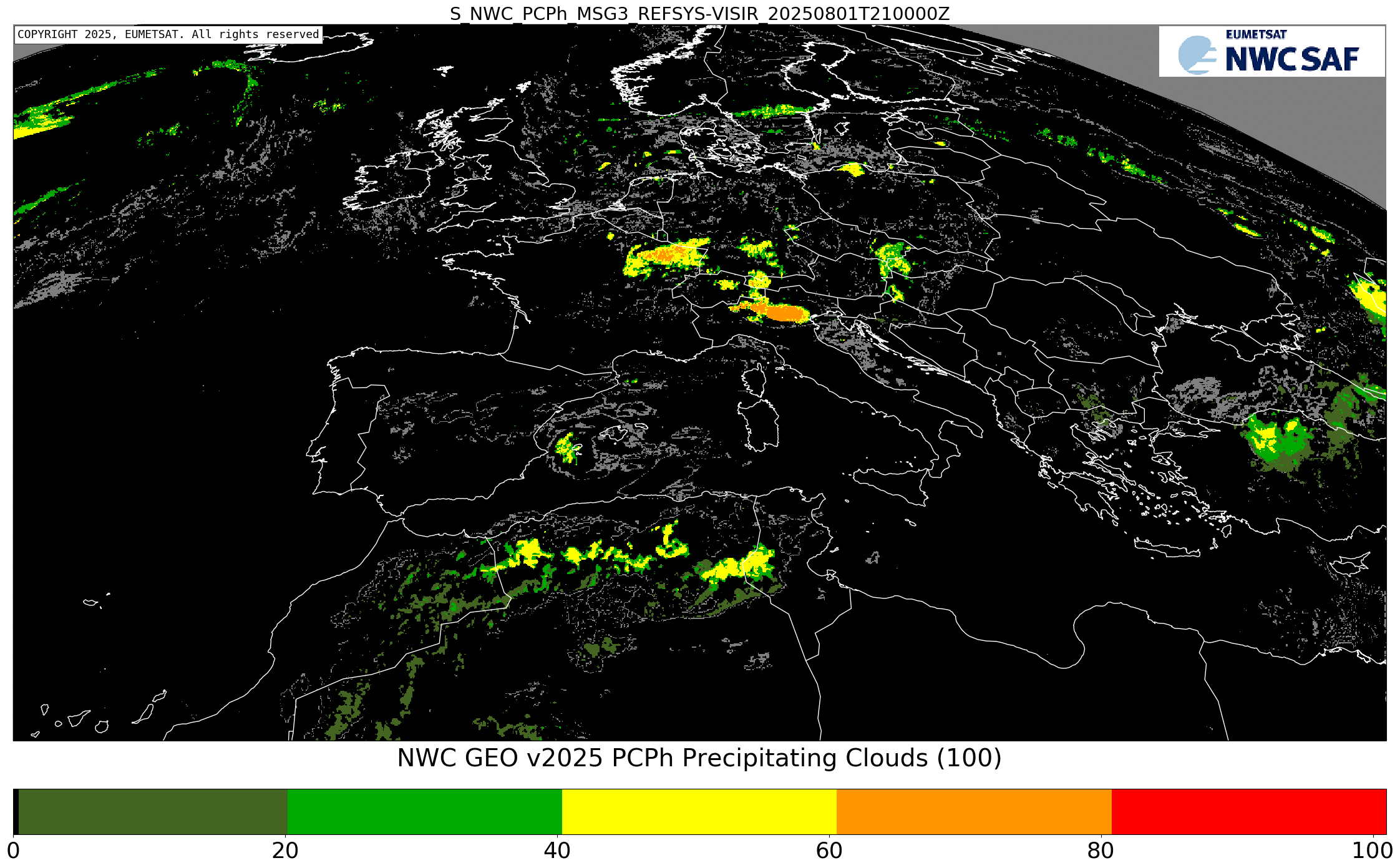This screenshot has height=868, width=1400.
Task: Select the orange 60-80 colorbar segment
Action: pos(974,811)
